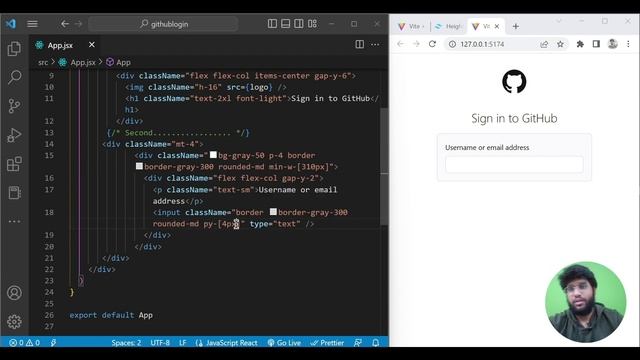Share this page from address bar
This screenshot has height=360, width=640.
coord(544,44)
